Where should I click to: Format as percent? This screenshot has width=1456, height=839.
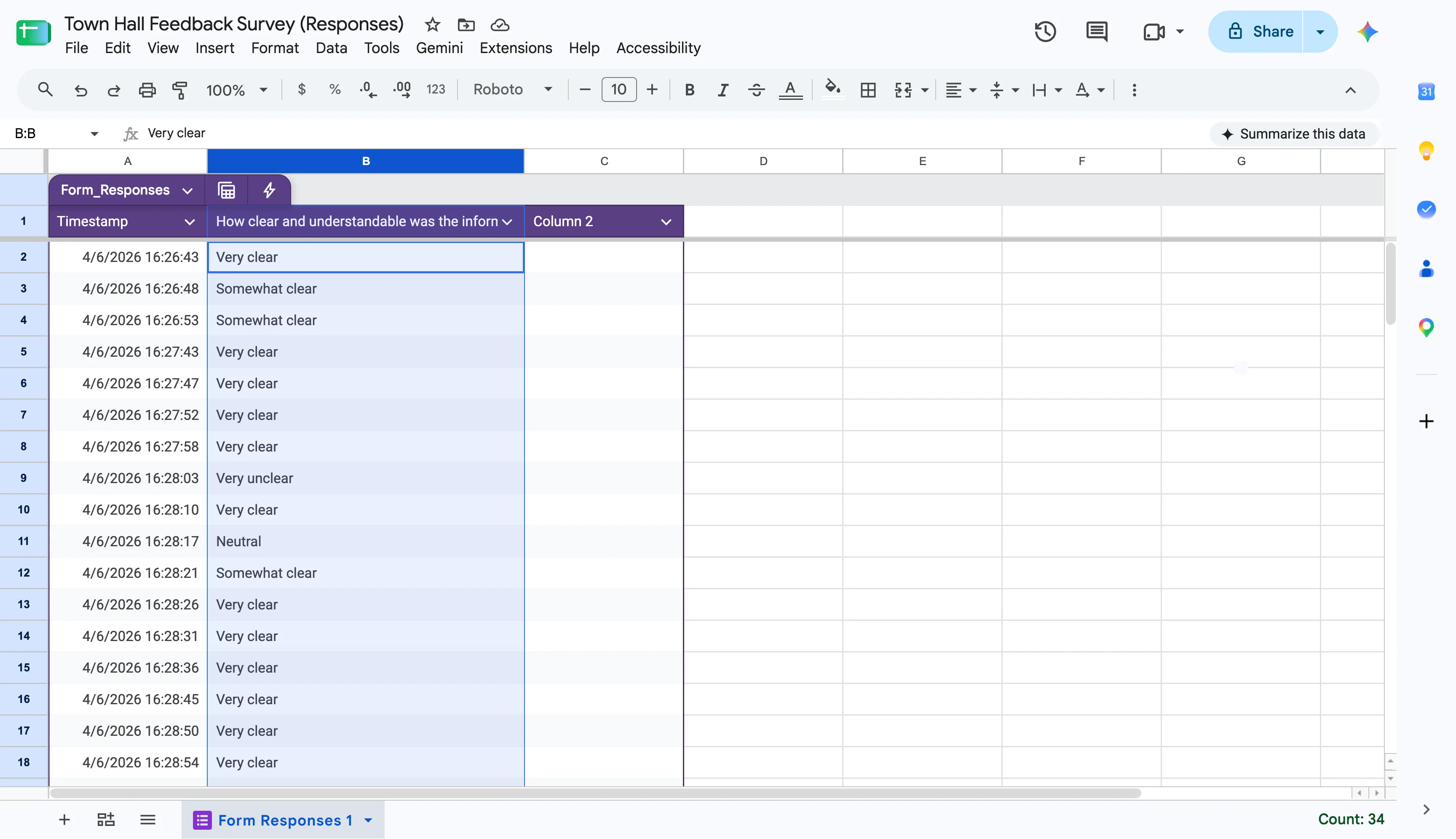[x=335, y=89]
